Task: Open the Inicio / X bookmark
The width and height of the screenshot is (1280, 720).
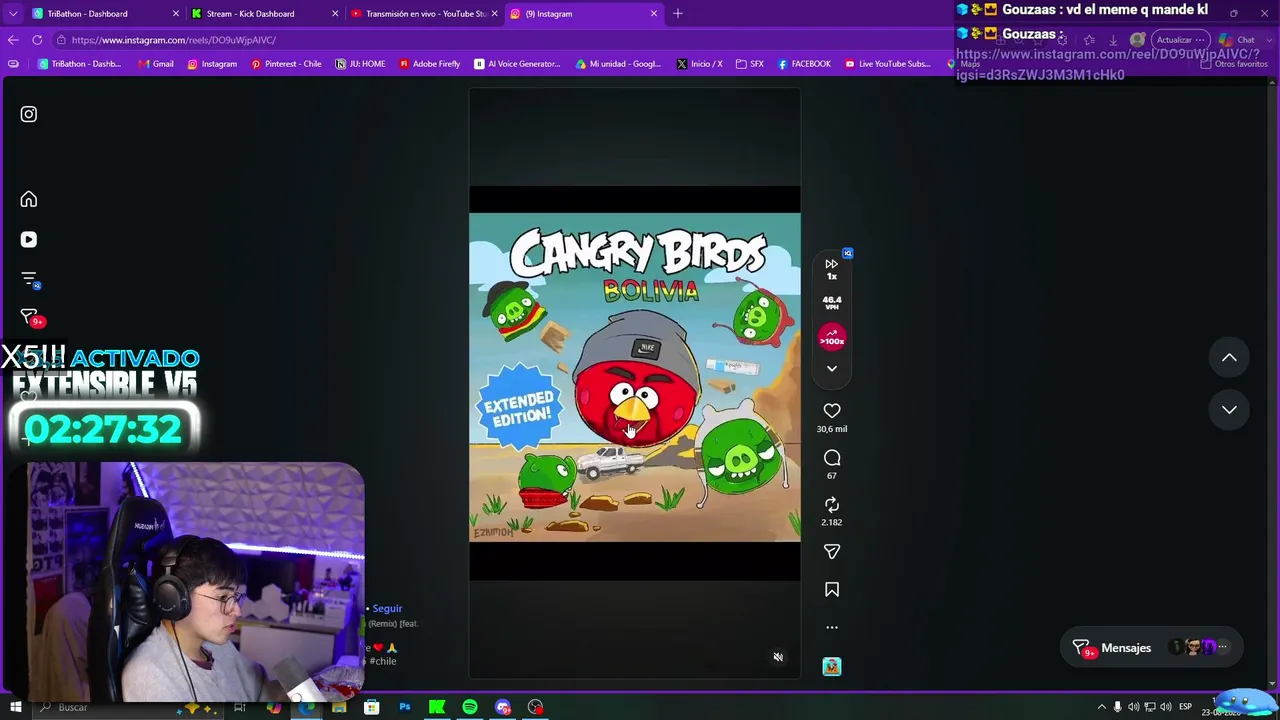Action: point(699,64)
